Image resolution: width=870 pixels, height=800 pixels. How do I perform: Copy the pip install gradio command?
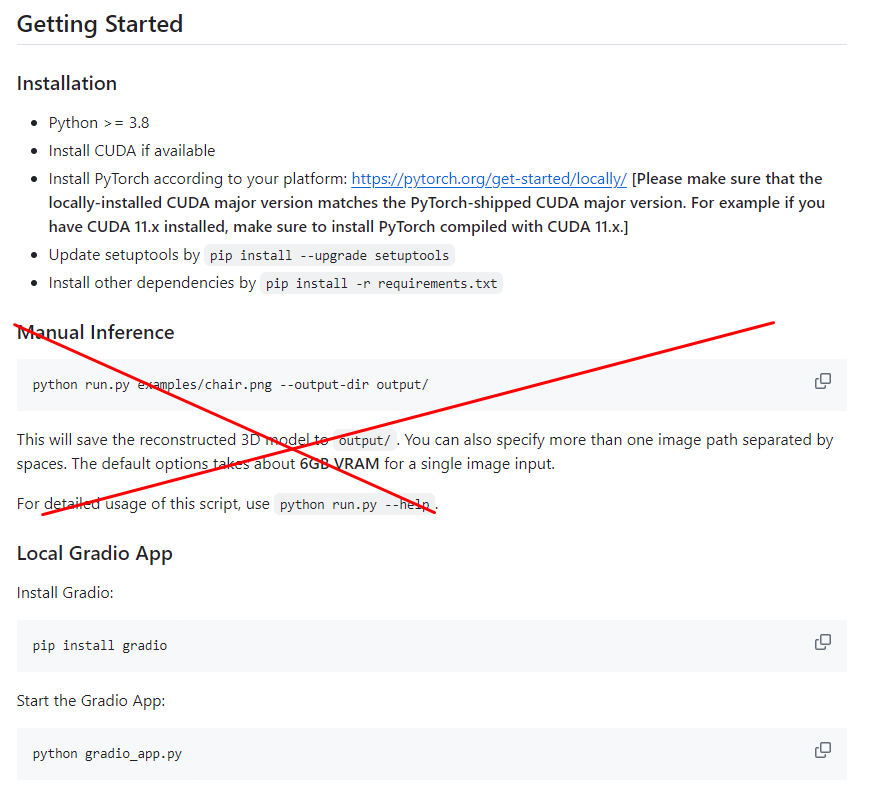[823, 642]
